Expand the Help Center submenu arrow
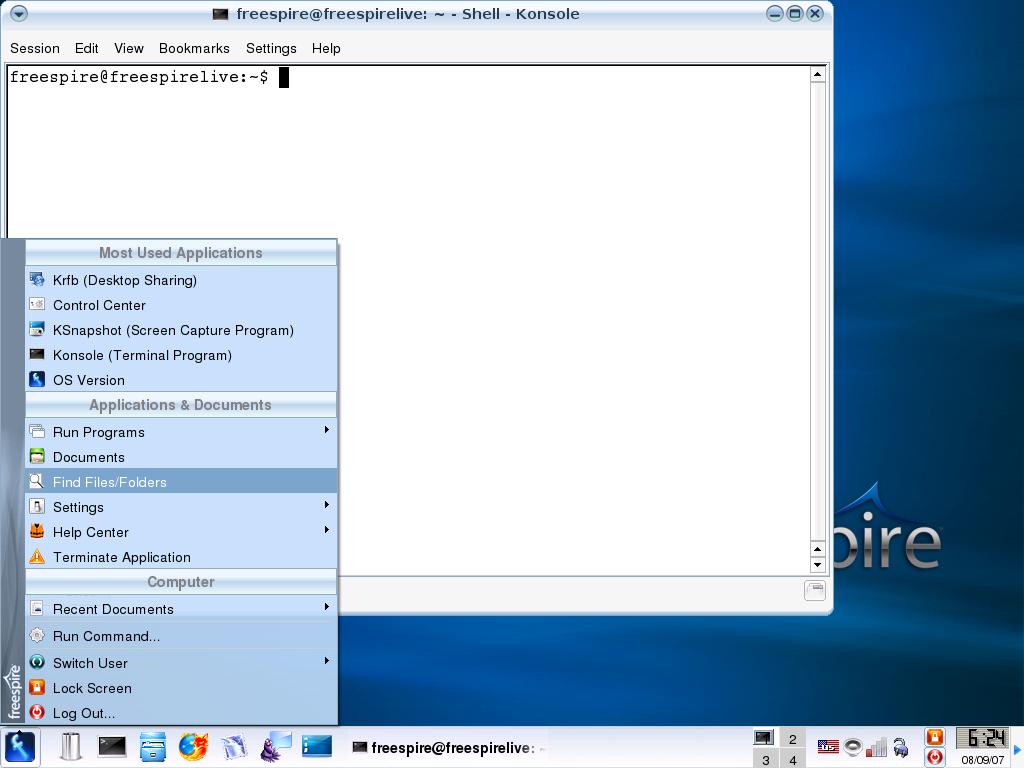 pos(327,530)
